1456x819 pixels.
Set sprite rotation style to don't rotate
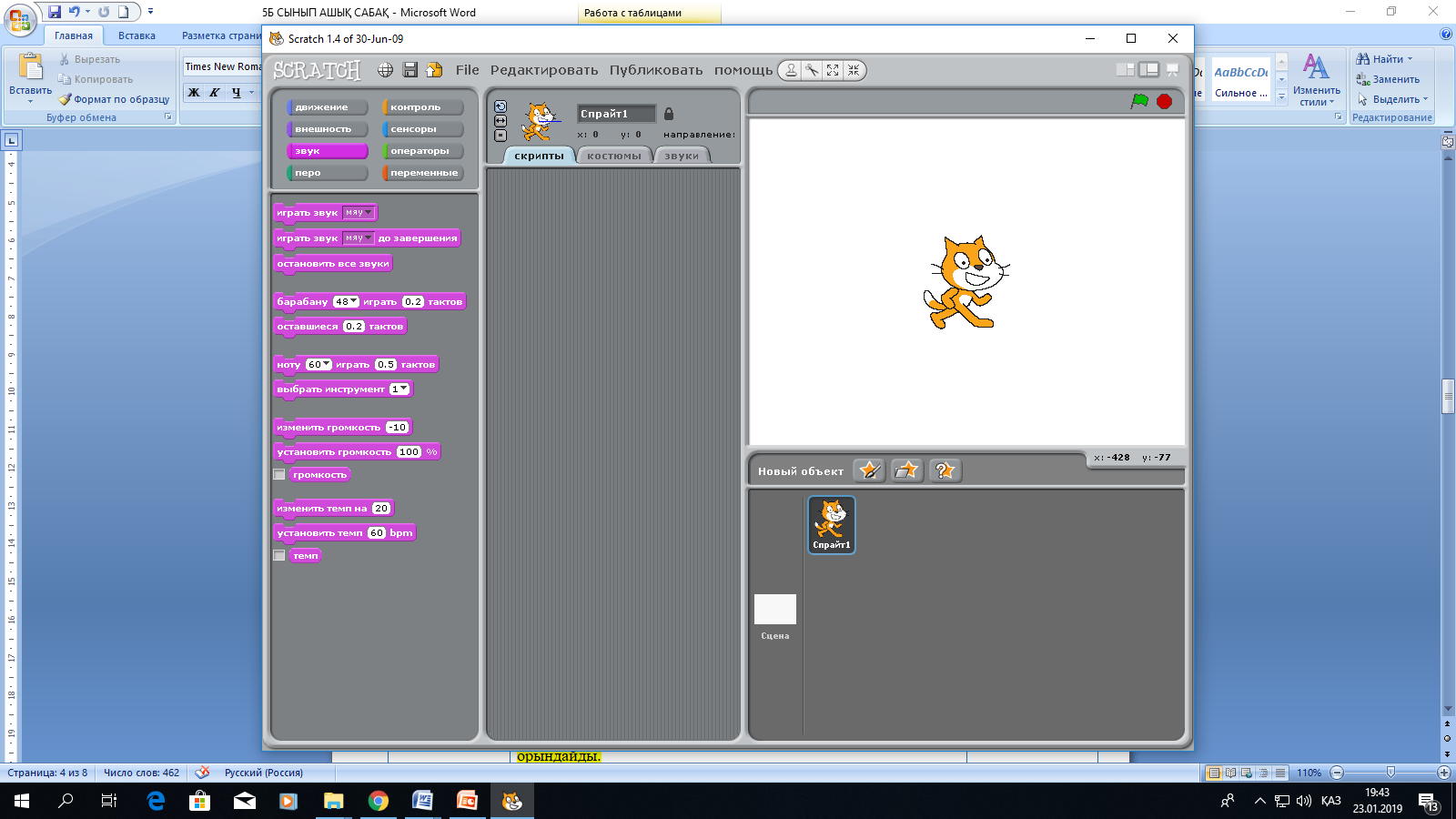tap(500, 136)
